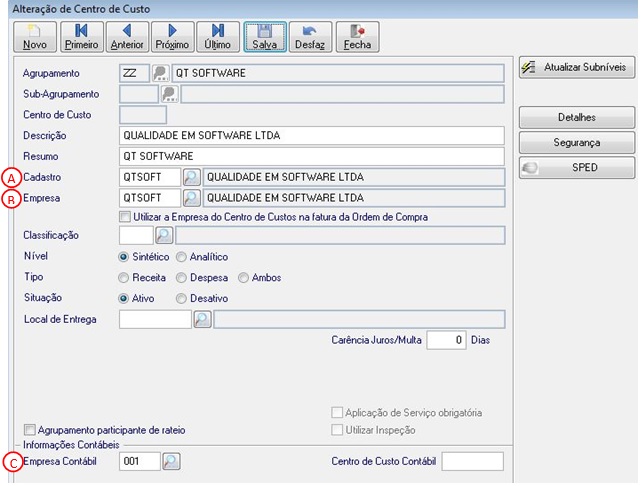Search Local de Entrega with magnifier icon

(202, 319)
